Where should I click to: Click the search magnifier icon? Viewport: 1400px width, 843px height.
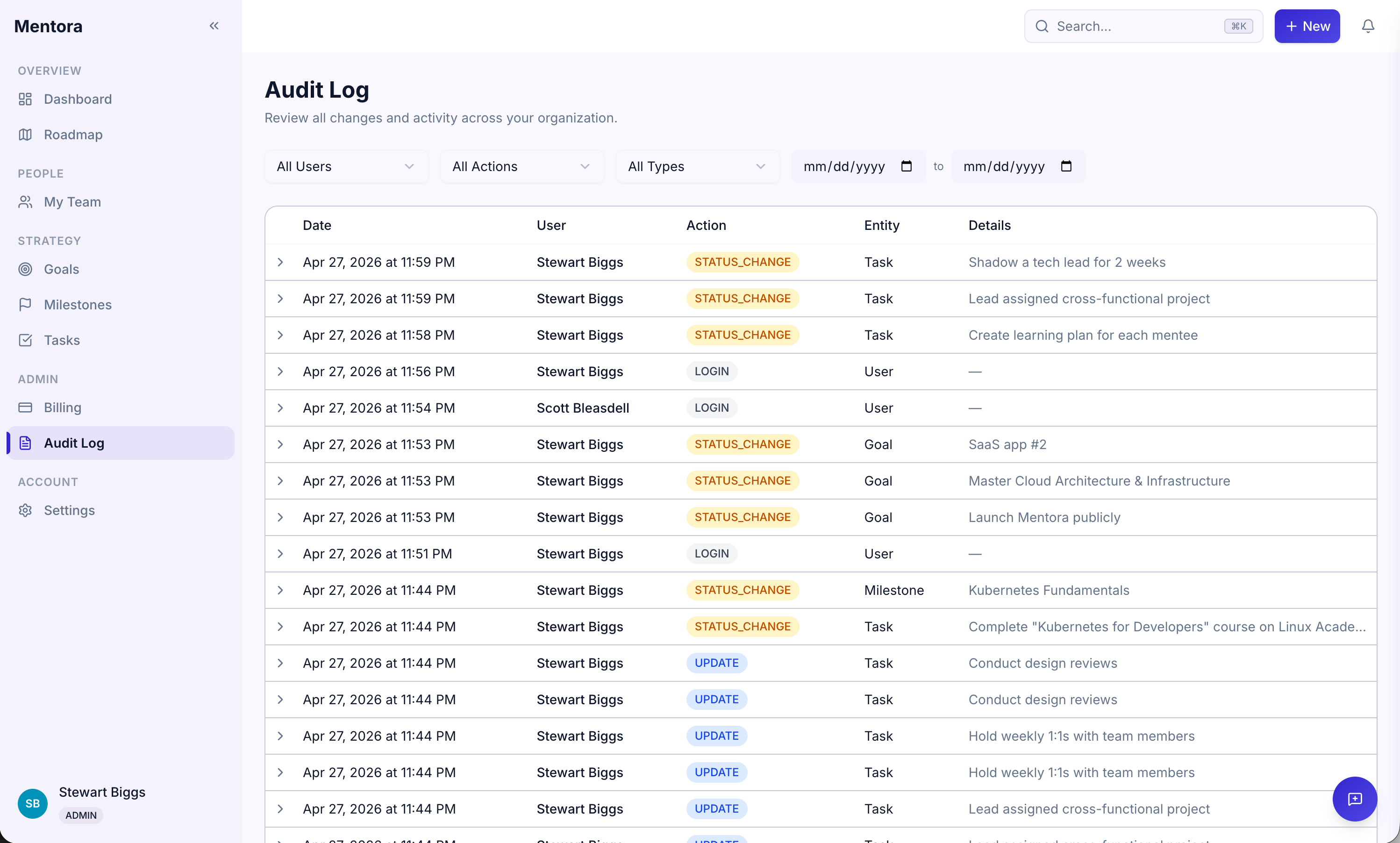point(1042,26)
